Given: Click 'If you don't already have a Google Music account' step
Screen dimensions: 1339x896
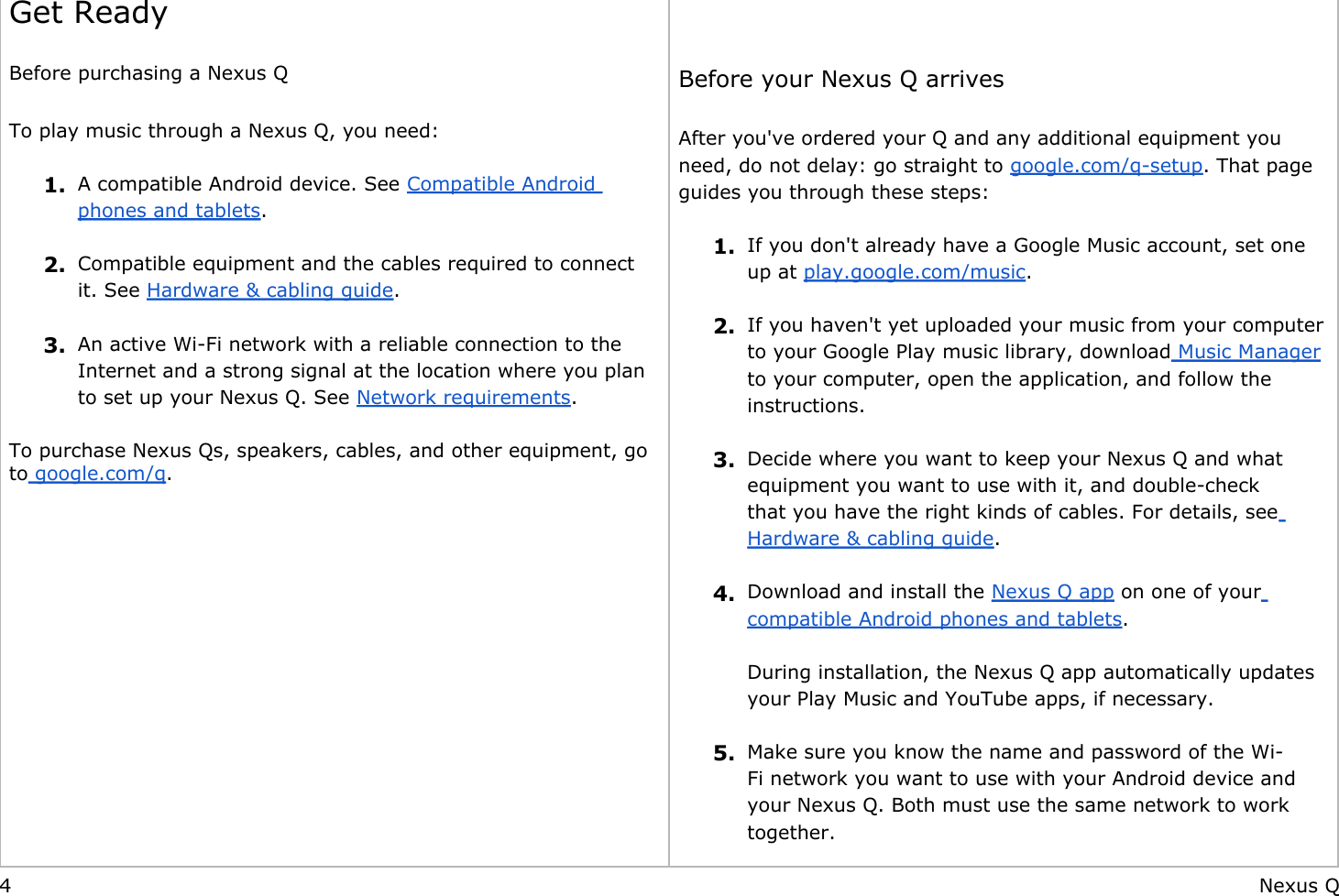Looking at the screenshot, I should 1026,258.
